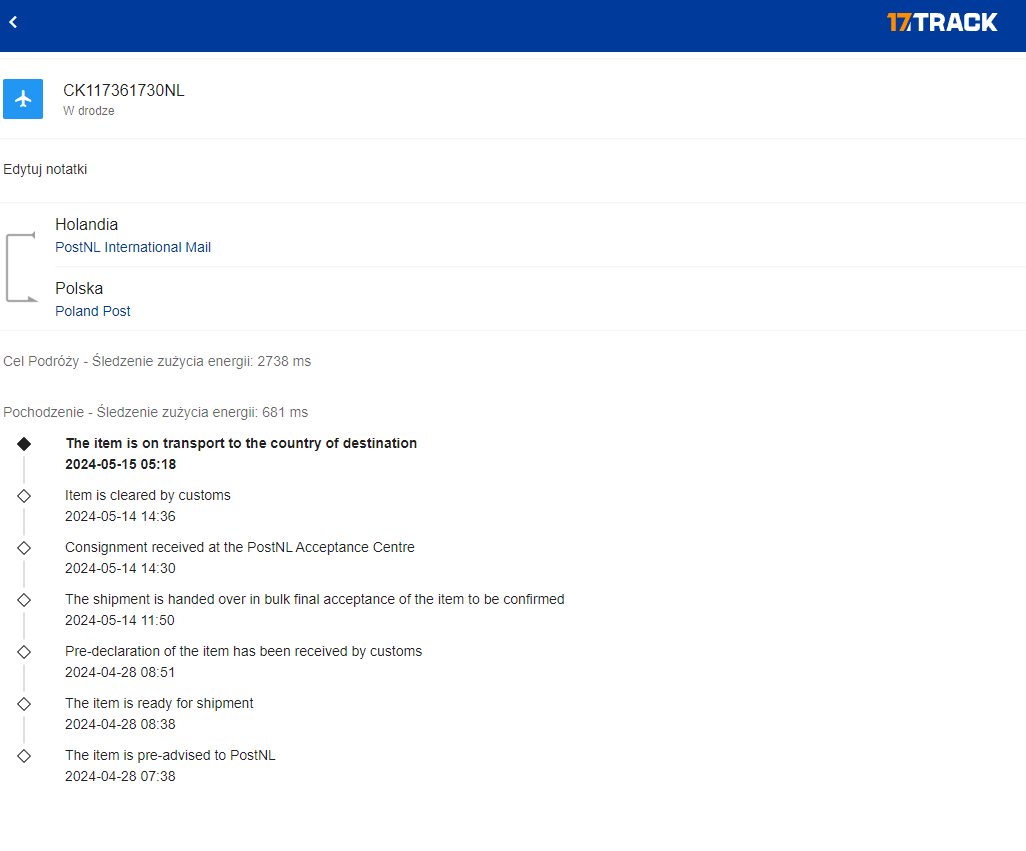The height and width of the screenshot is (851, 1026).
Task: Select the text 'Item is cleared by customs'
Action: (148, 495)
